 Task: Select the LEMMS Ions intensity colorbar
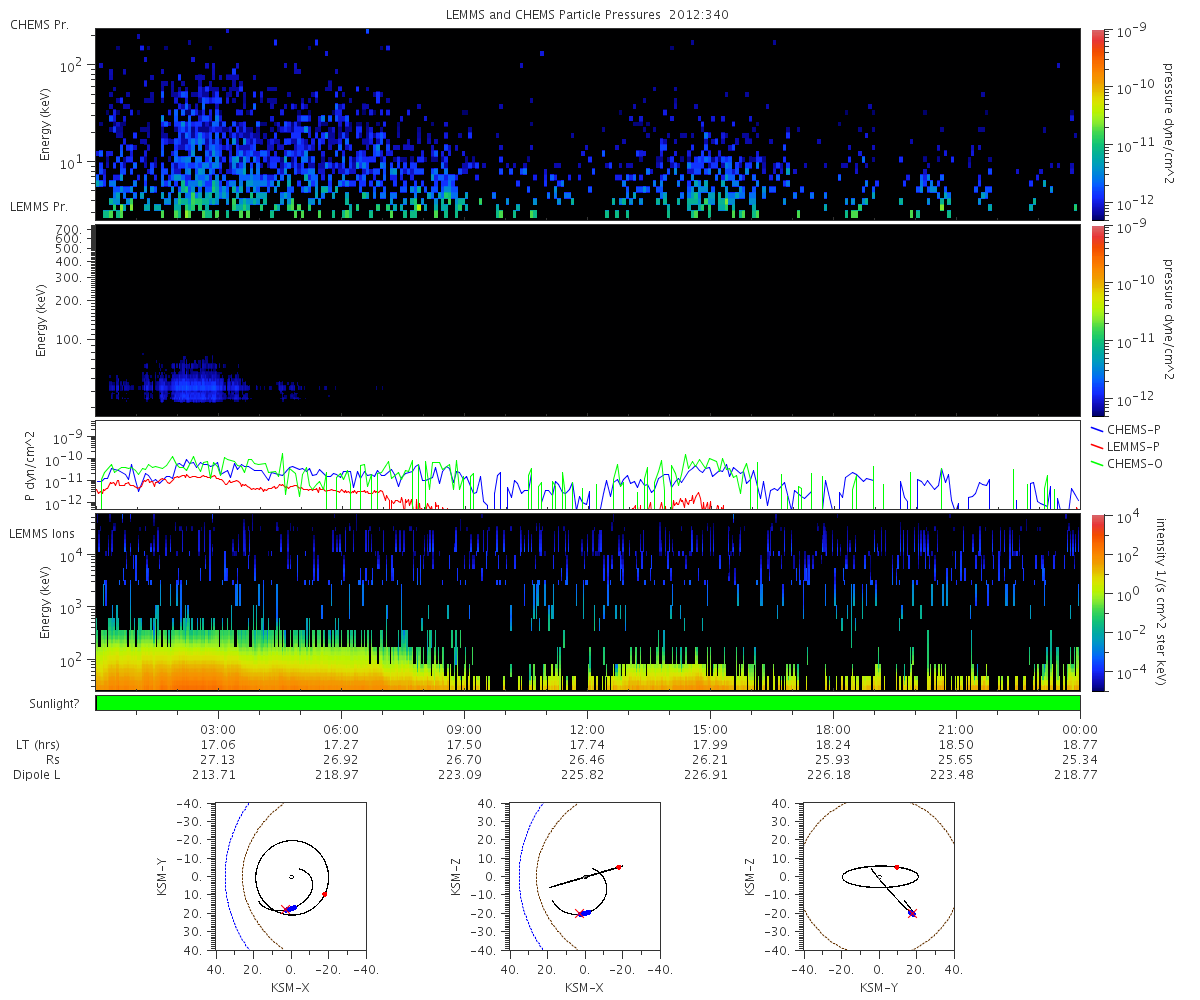coord(1097,602)
